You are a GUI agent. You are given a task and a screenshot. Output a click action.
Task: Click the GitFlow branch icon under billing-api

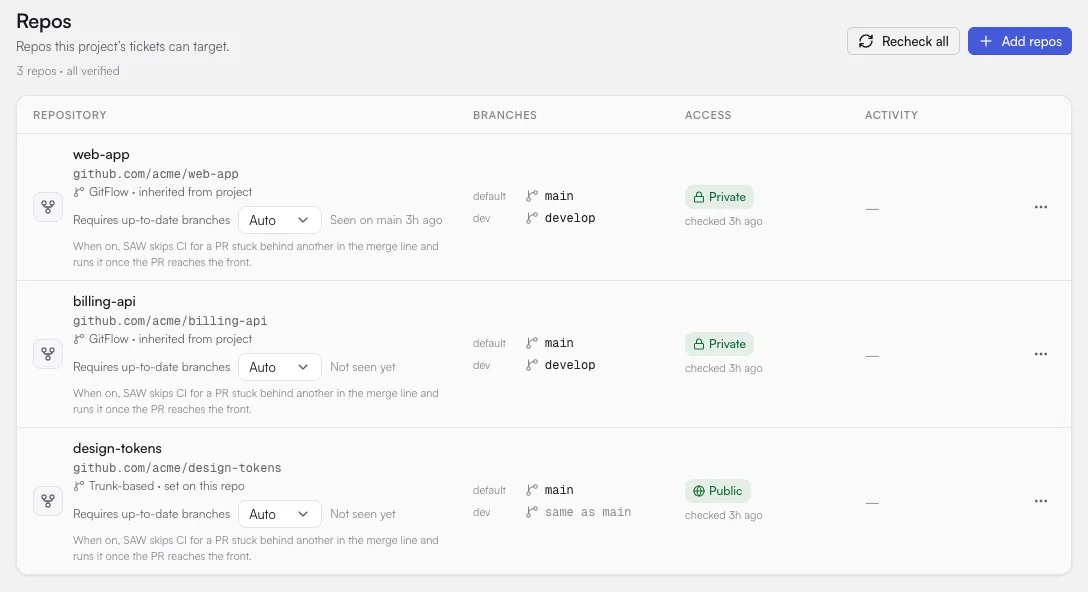point(78,339)
